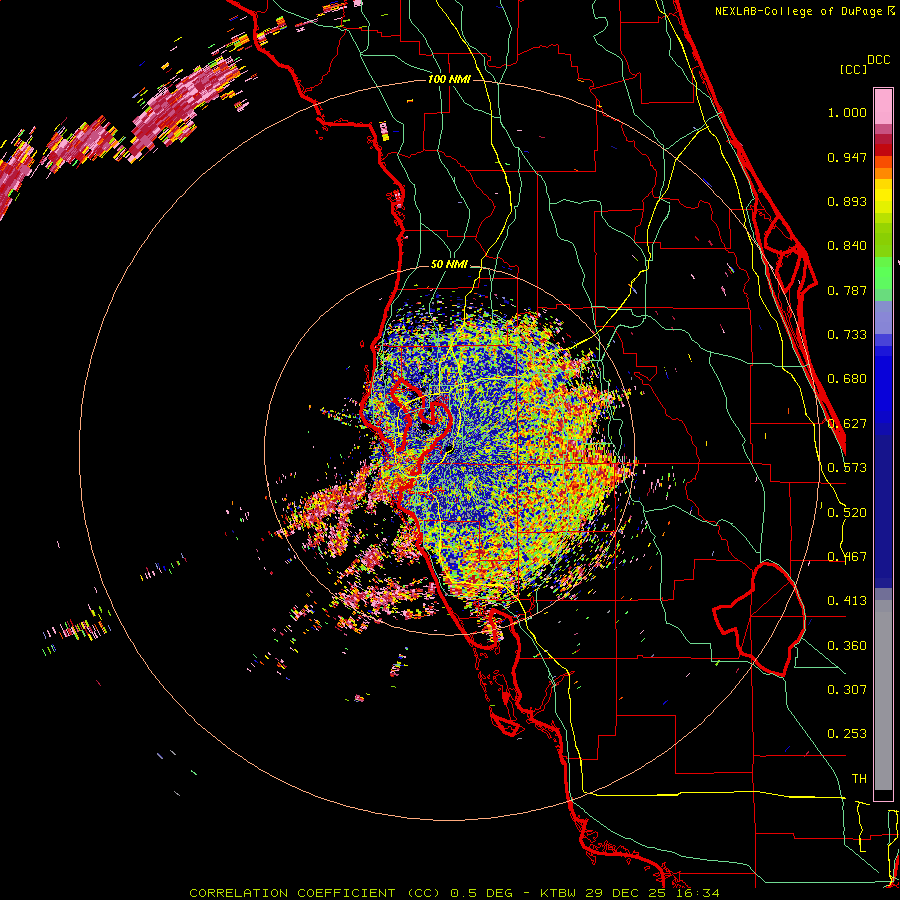This screenshot has height=900, width=900.
Task: Click the KTBW radar site identifier
Action: point(560,893)
